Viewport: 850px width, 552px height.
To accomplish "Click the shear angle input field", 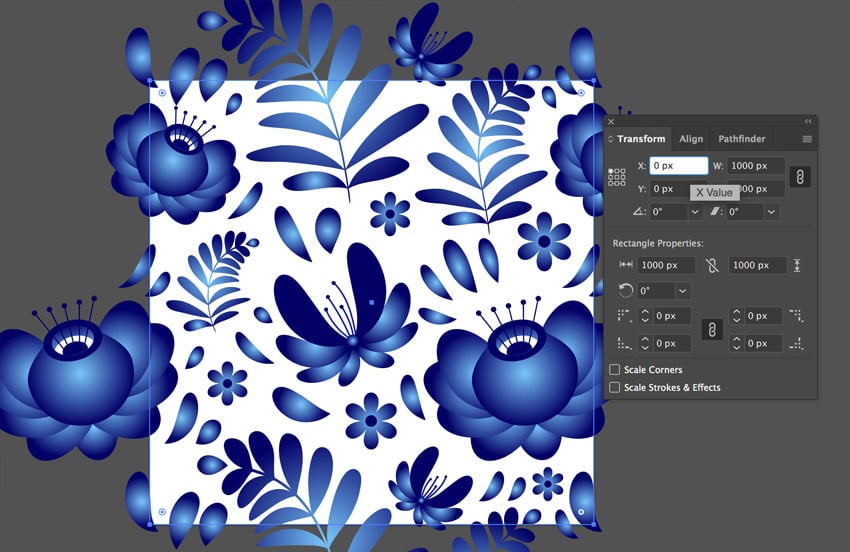I will pos(745,211).
